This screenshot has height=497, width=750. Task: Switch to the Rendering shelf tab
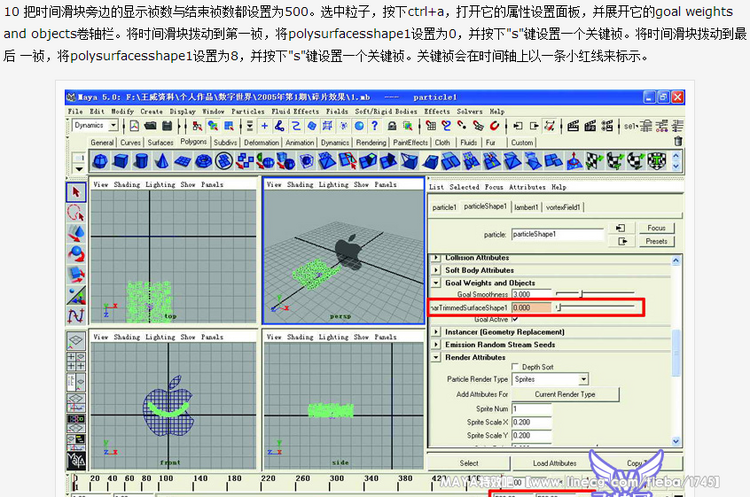click(371, 143)
